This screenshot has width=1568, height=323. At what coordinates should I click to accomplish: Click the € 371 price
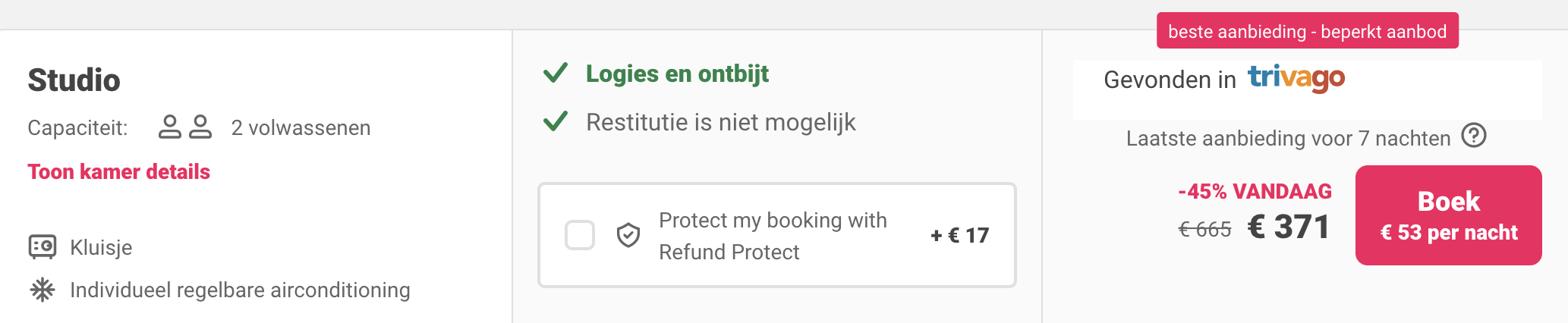click(1289, 227)
